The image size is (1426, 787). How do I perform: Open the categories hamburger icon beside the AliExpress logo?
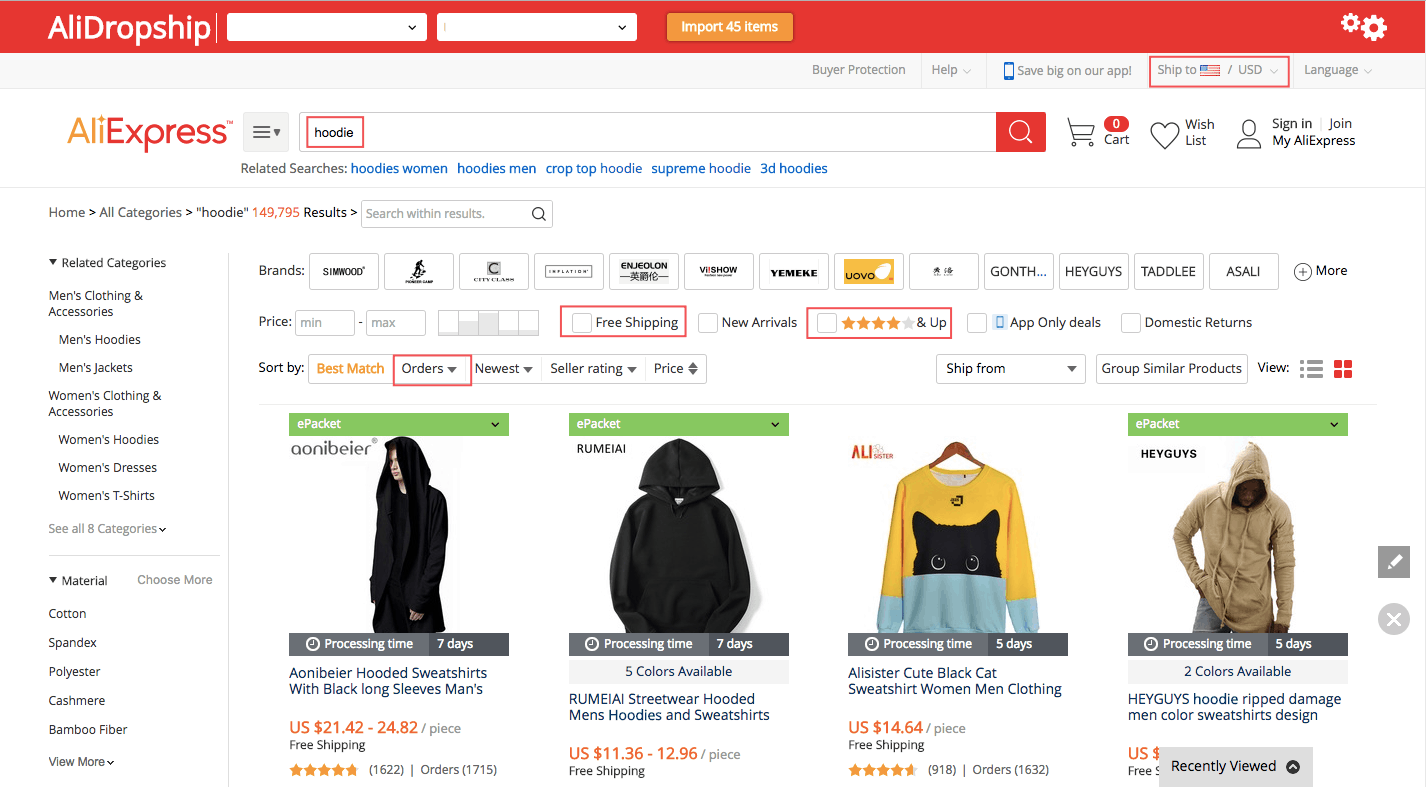click(x=264, y=131)
